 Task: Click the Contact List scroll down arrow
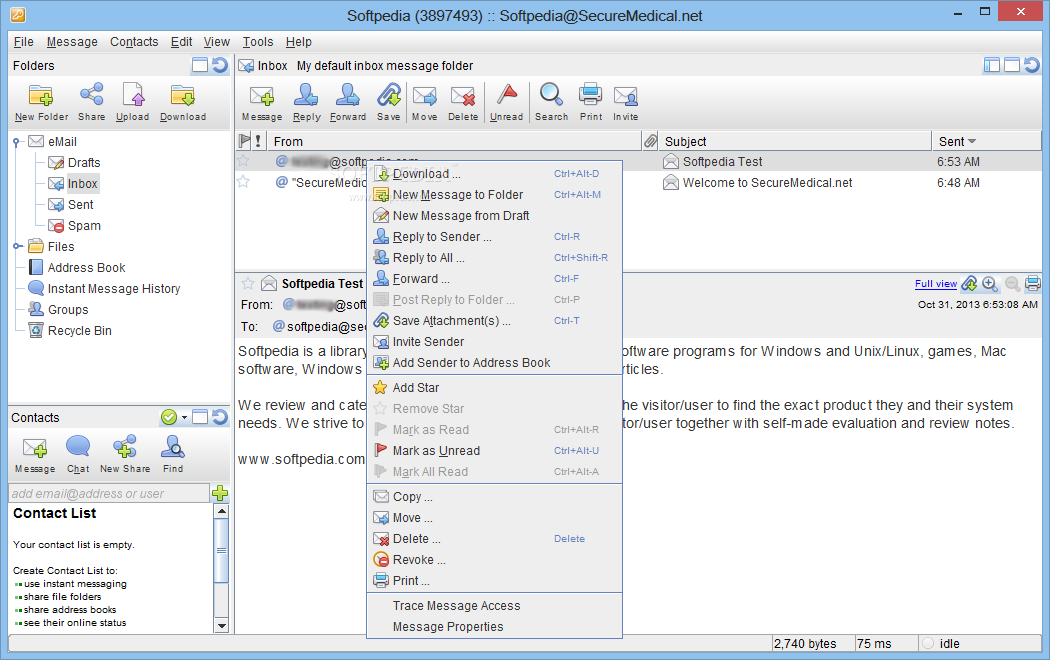(x=221, y=626)
